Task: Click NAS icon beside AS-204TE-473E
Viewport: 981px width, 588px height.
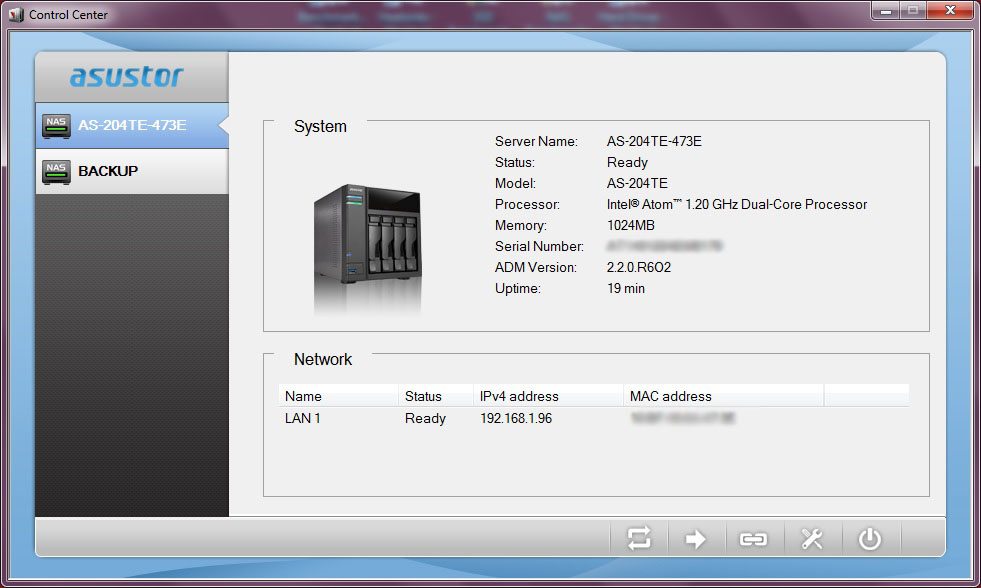Action: (56, 126)
